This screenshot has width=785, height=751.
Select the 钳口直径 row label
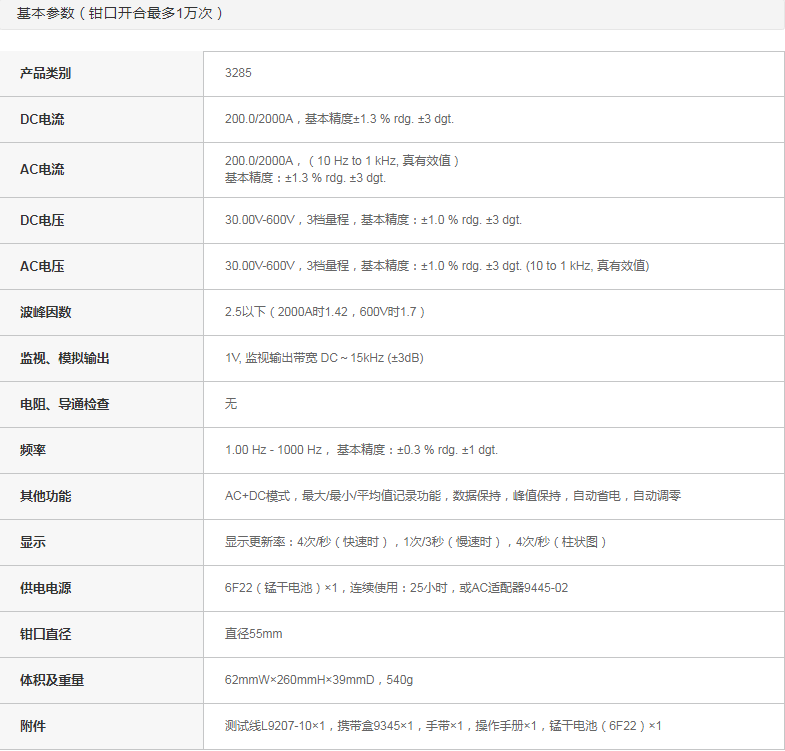pyautogui.click(x=46, y=635)
